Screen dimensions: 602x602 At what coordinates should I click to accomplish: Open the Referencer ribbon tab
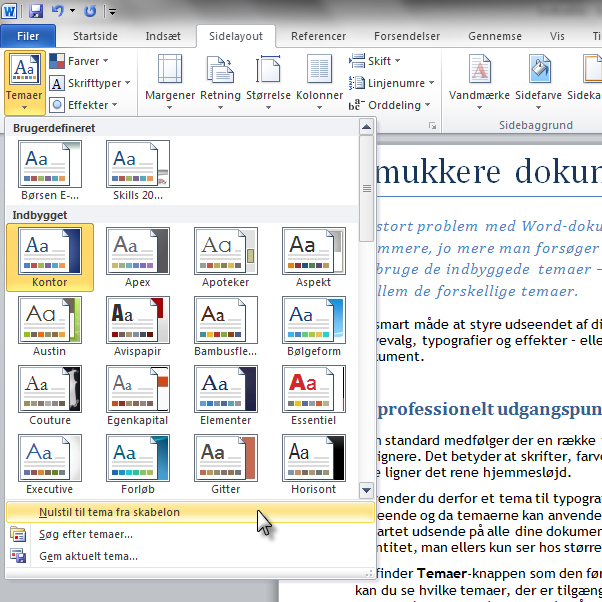[x=318, y=36]
